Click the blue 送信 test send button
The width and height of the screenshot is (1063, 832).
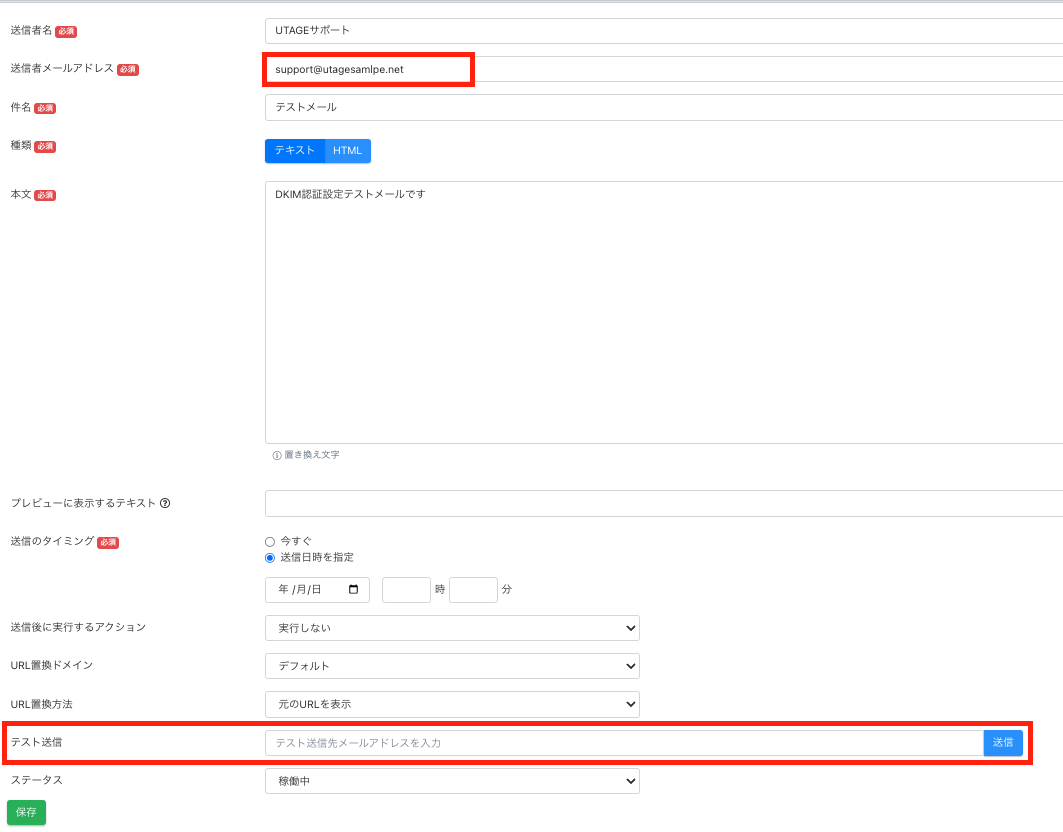click(1003, 742)
